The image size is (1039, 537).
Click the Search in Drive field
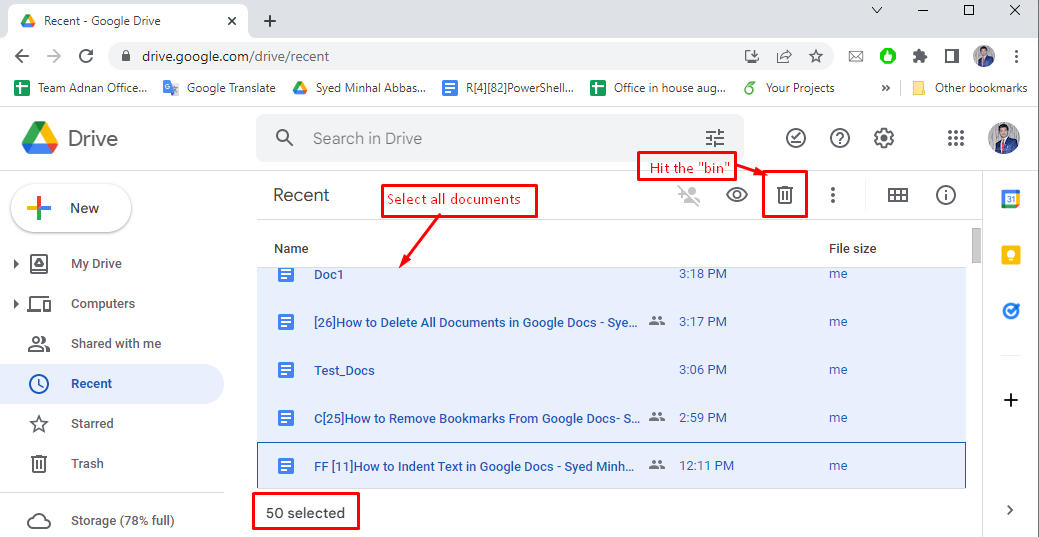[x=500, y=138]
